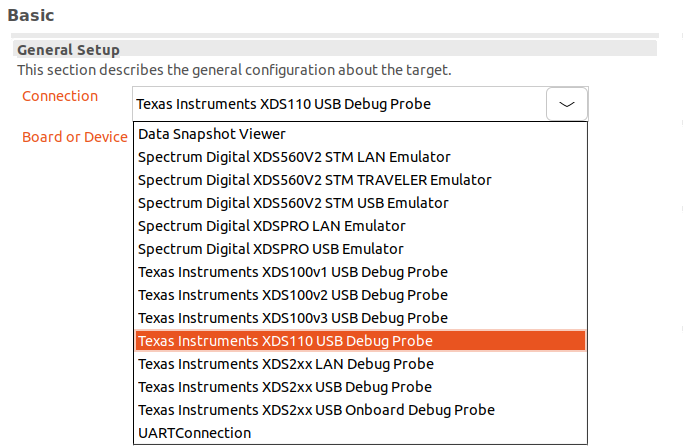Select Data Snapshot Viewer option
This screenshot has width=683, height=446.
212,133
